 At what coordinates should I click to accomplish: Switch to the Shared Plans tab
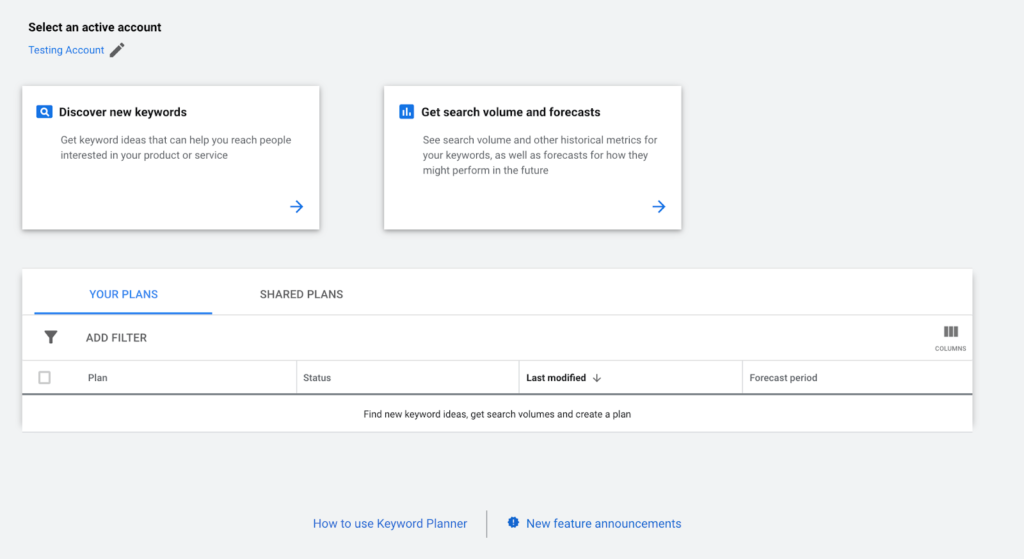point(301,295)
